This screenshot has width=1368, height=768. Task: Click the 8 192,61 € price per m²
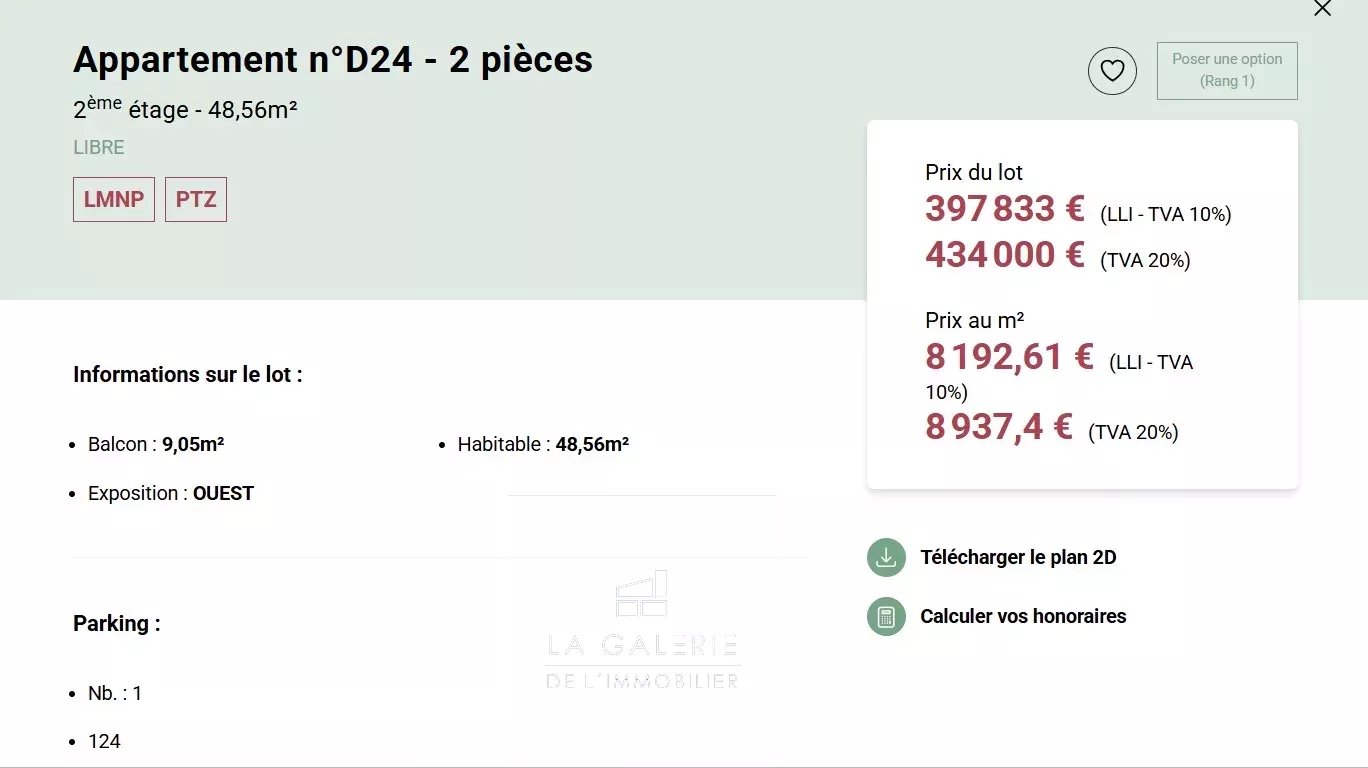pos(1009,357)
